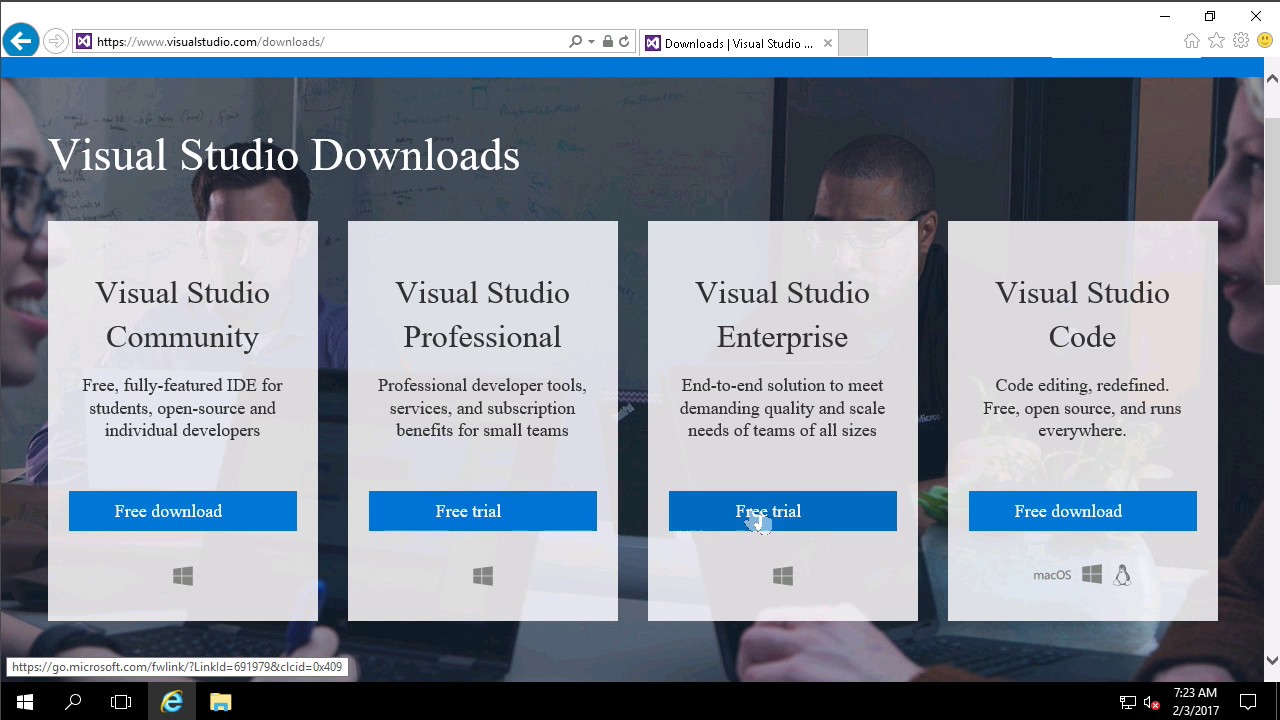Close the Downloads | Visual Studio tab
The image size is (1280, 720).
pos(828,43)
